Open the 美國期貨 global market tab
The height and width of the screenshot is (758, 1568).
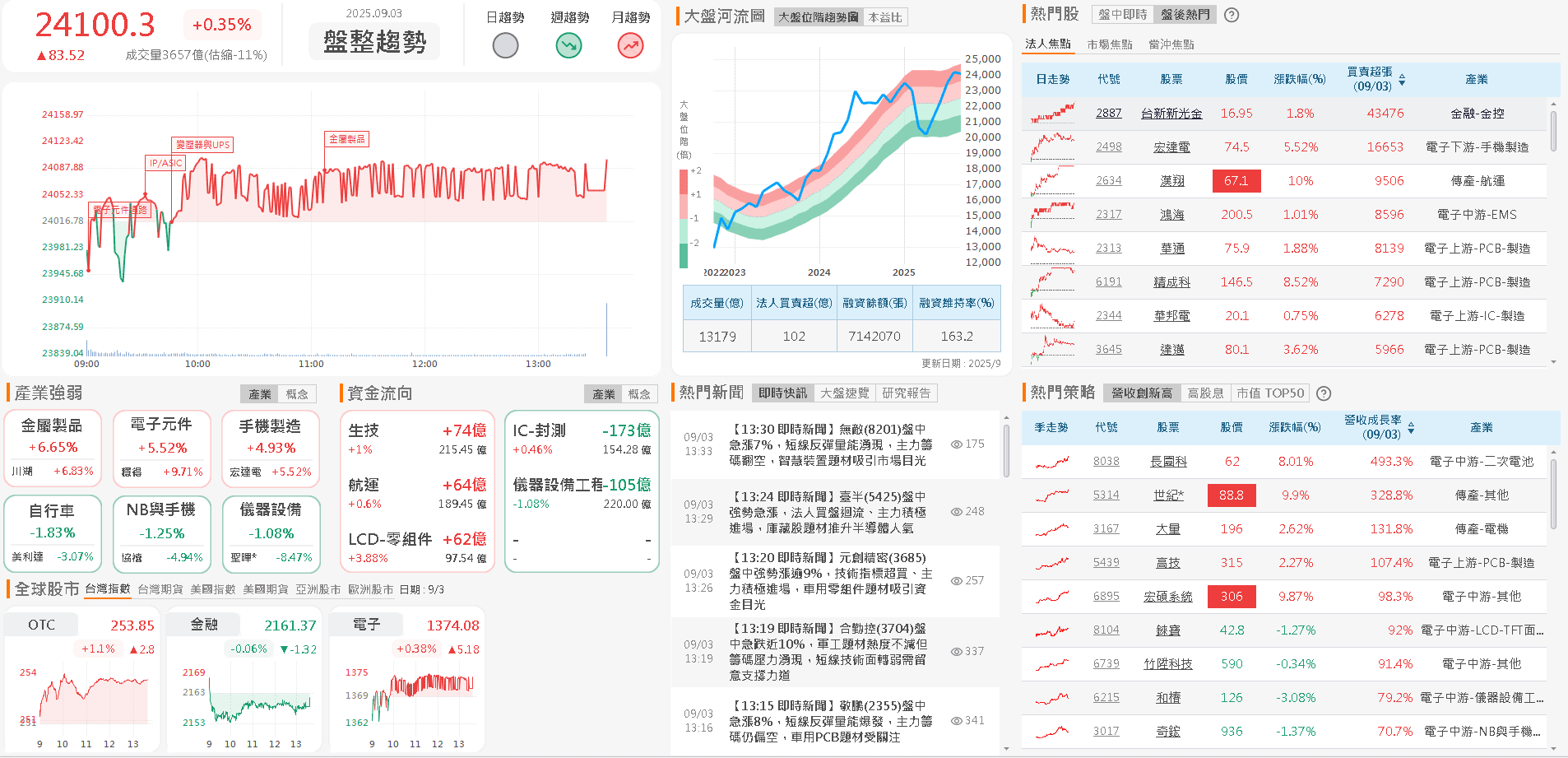click(266, 589)
